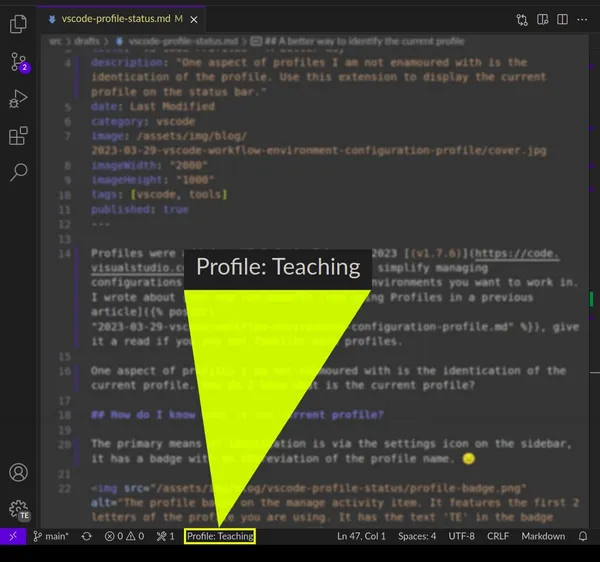The height and width of the screenshot is (562, 600).
Task: Close the vscode-profile-status.md tab
Action: pos(194,20)
